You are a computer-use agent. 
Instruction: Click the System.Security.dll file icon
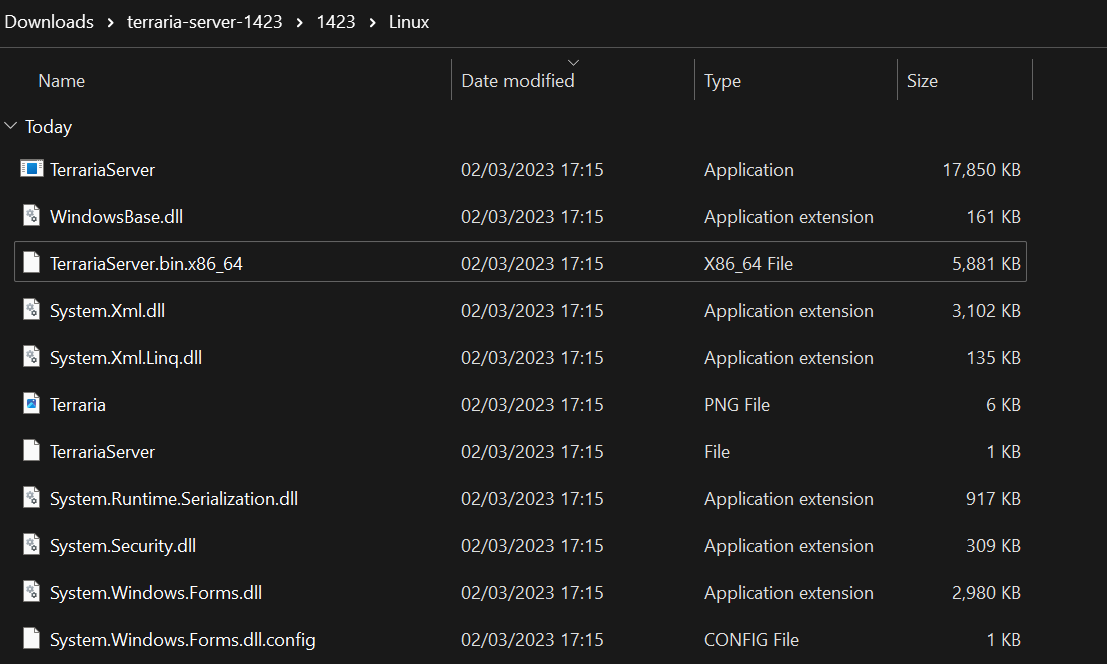coord(32,546)
